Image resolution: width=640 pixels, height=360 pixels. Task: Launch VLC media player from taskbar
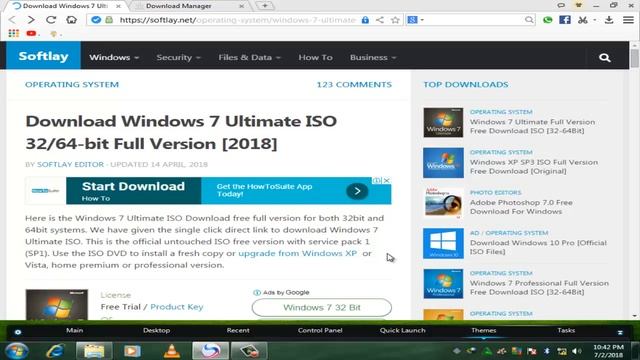click(171, 351)
